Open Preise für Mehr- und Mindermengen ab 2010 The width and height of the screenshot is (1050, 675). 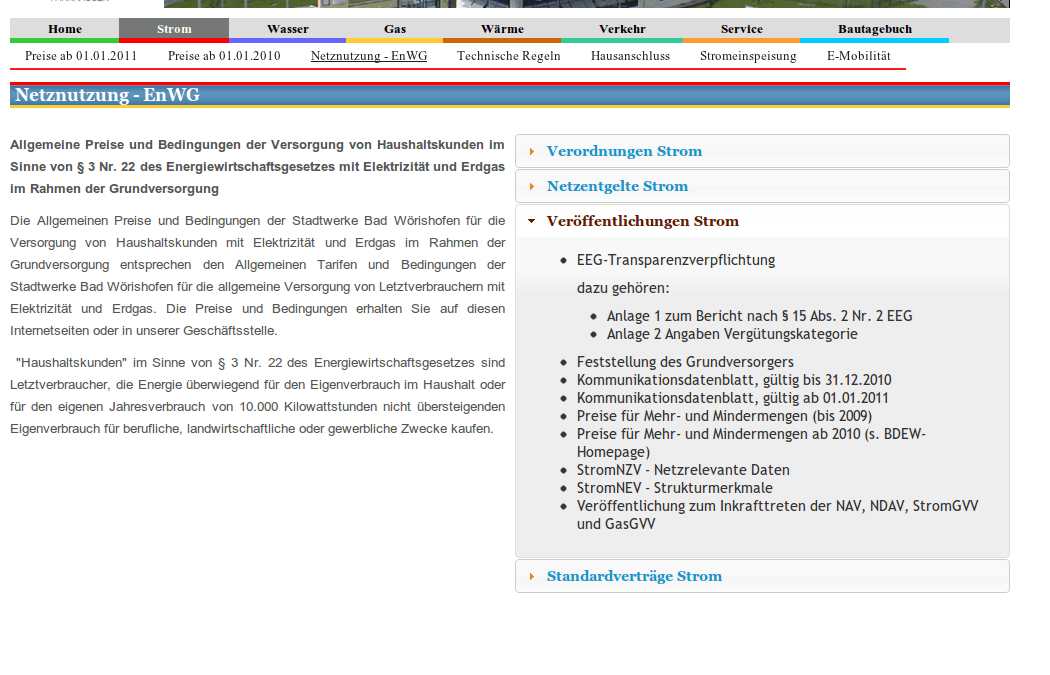pyautogui.click(x=751, y=443)
